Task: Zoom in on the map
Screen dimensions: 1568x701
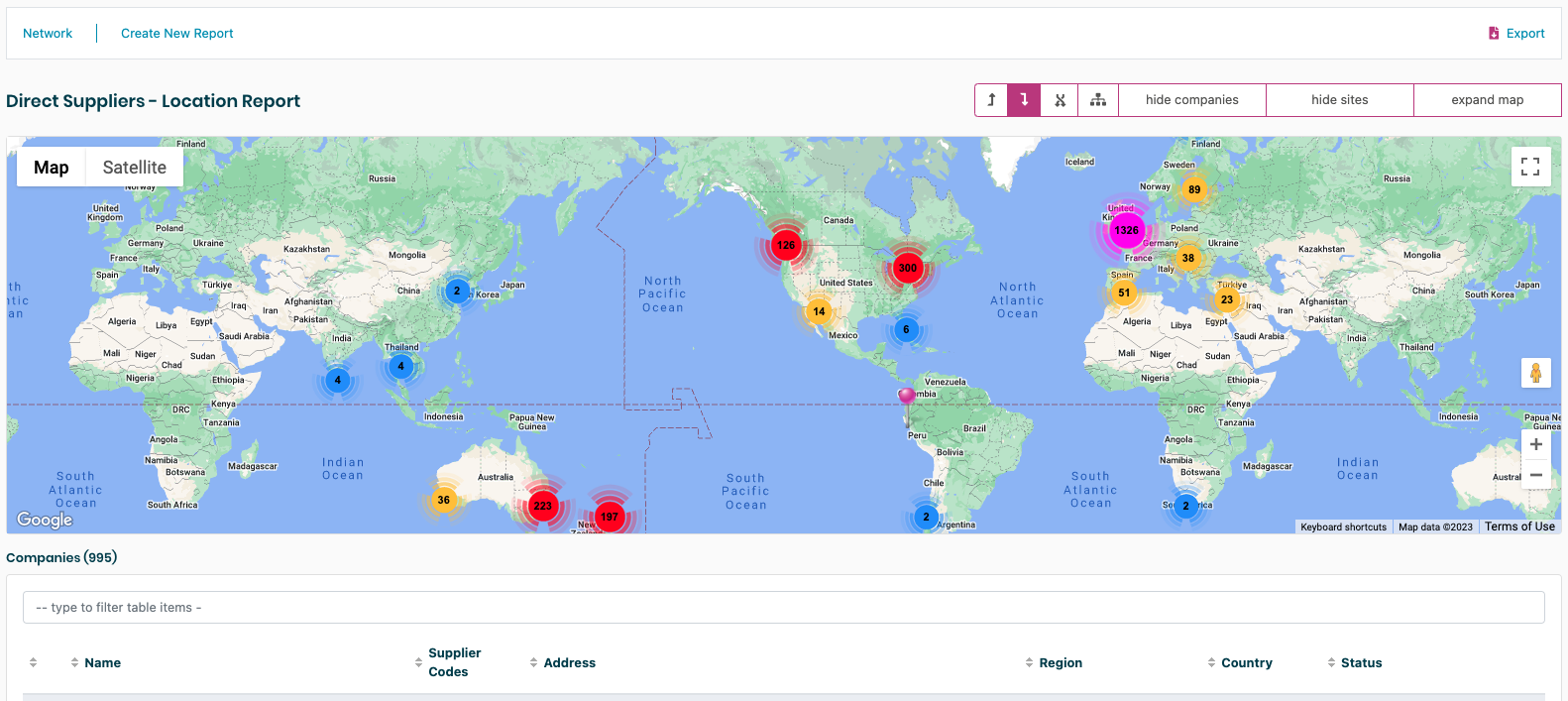Action: click(x=1535, y=444)
